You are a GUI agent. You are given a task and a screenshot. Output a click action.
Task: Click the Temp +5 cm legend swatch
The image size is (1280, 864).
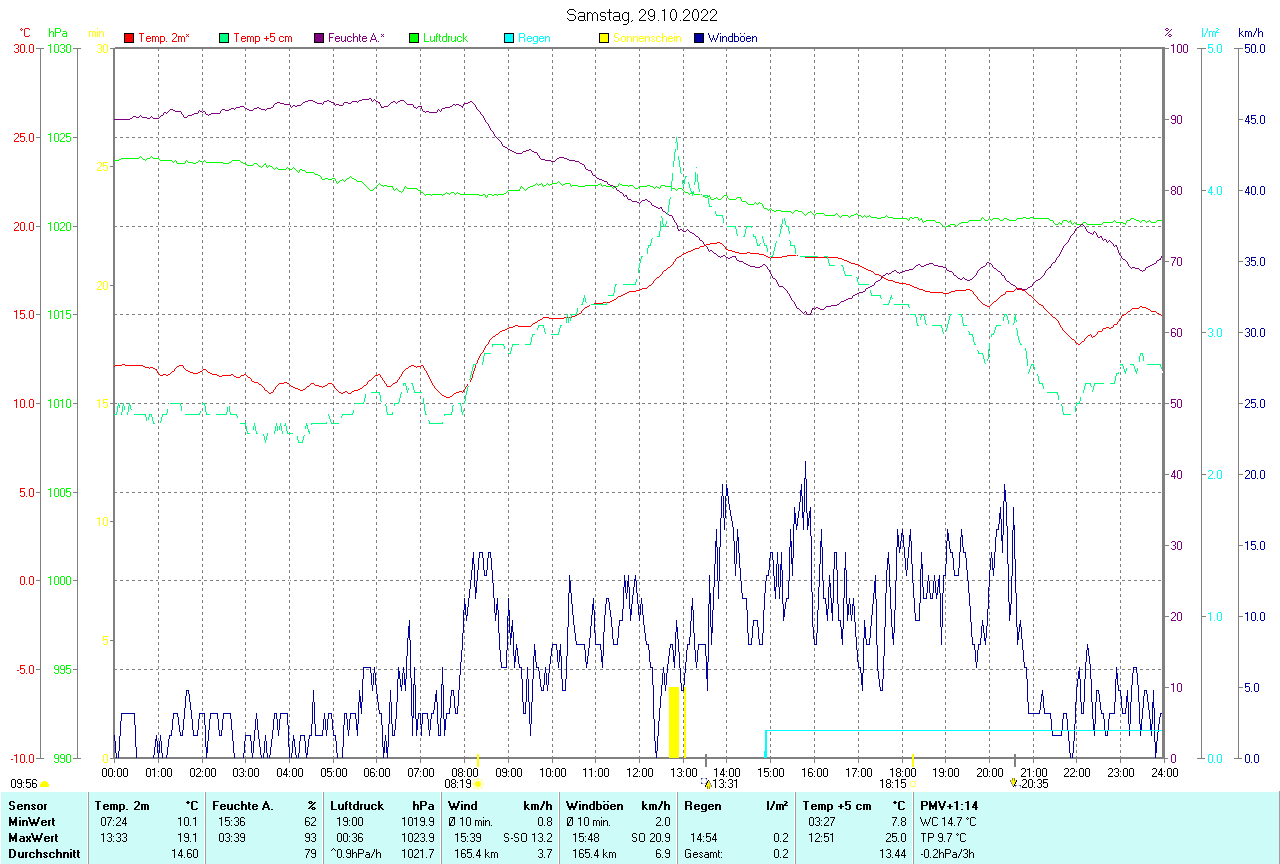click(224, 38)
